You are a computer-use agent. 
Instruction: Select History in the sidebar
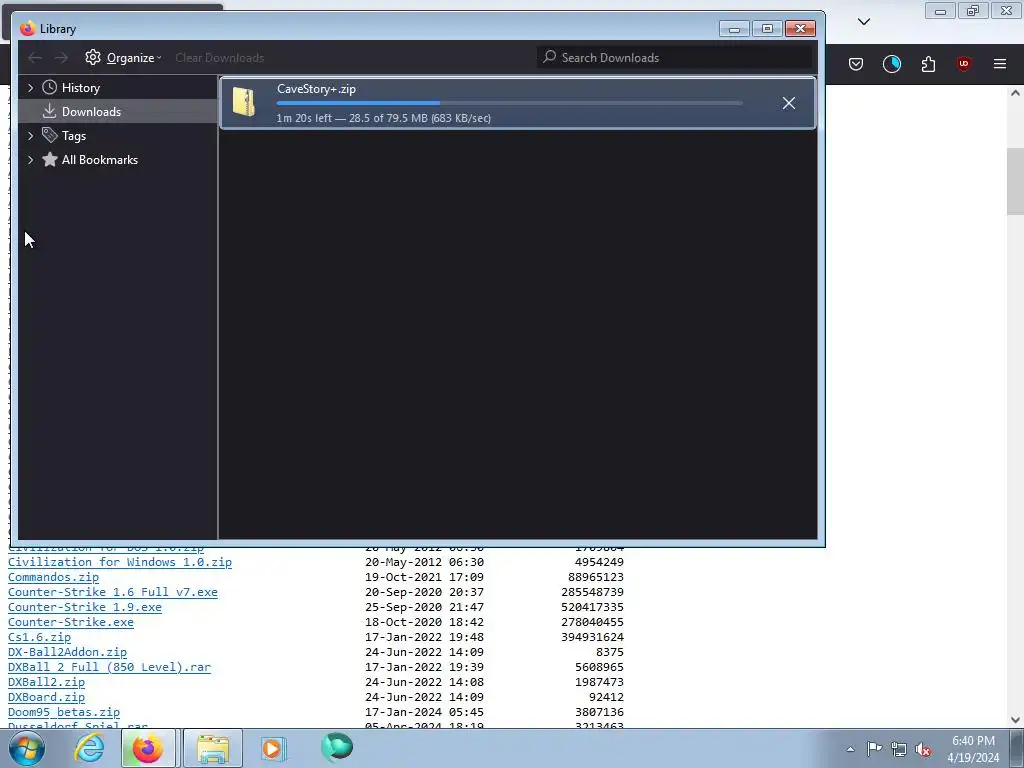point(81,88)
